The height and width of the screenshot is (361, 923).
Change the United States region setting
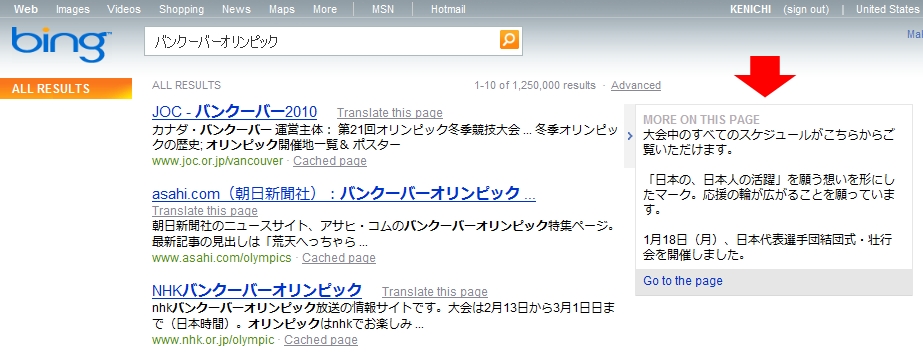(x=889, y=9)
